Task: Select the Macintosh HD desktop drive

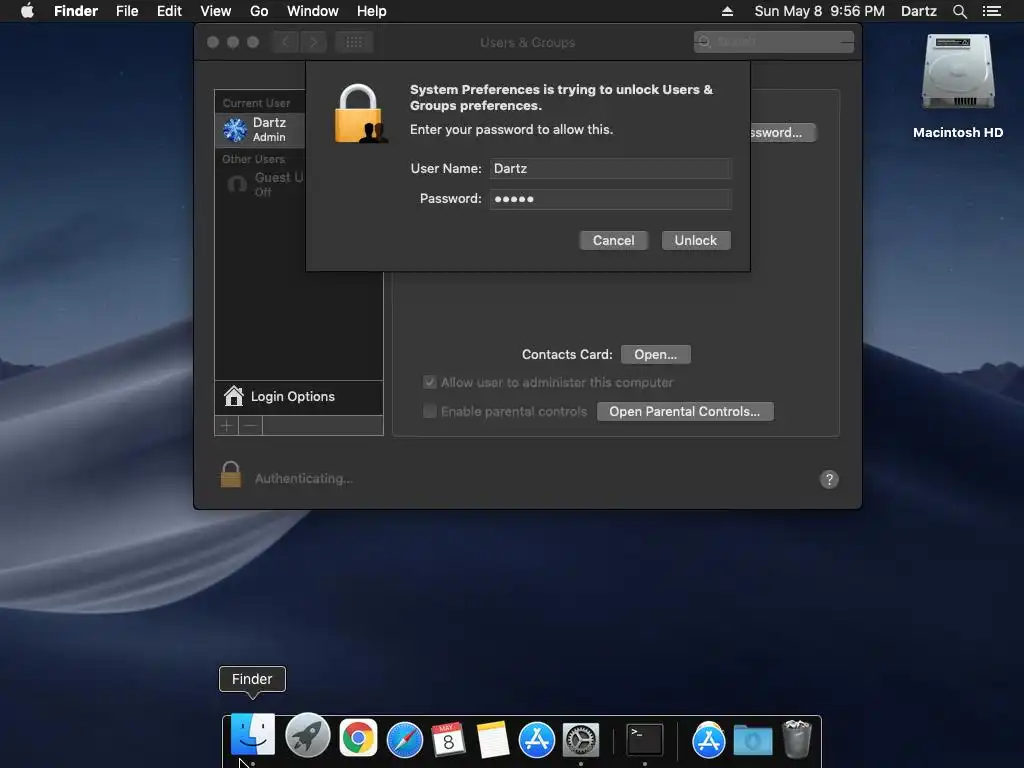Action: pyautogui.click(x=958, y=86)
